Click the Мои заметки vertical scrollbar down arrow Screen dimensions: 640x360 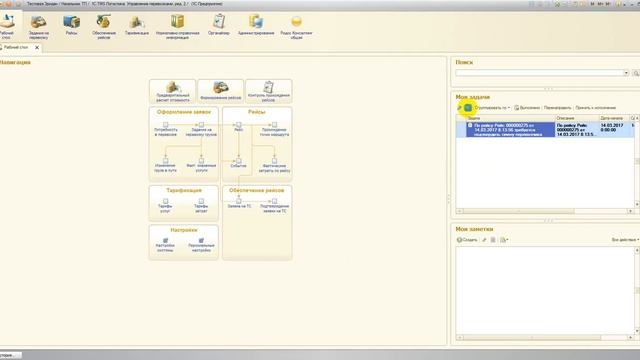point(637,331)
